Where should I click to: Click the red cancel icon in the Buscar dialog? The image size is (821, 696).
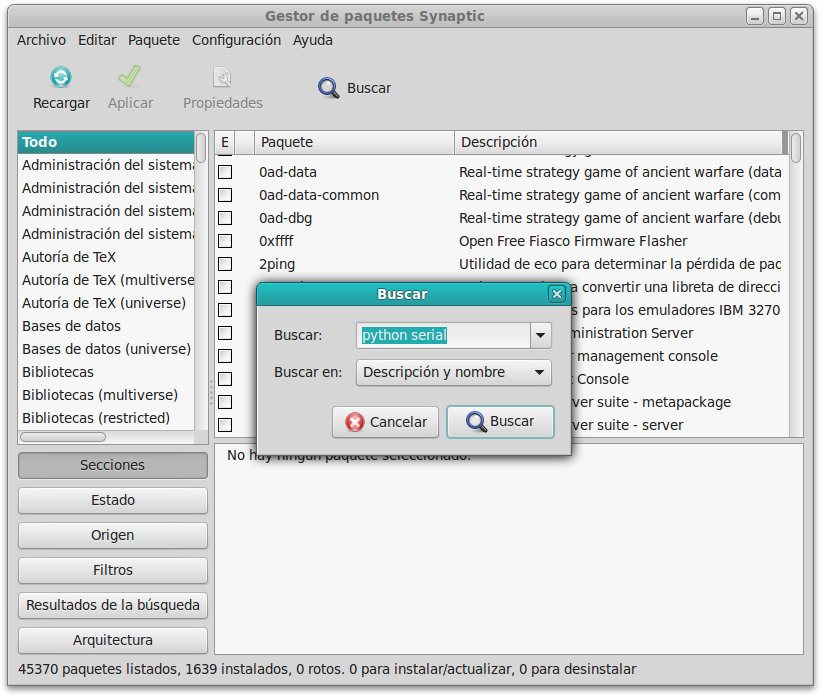[357, 422]
